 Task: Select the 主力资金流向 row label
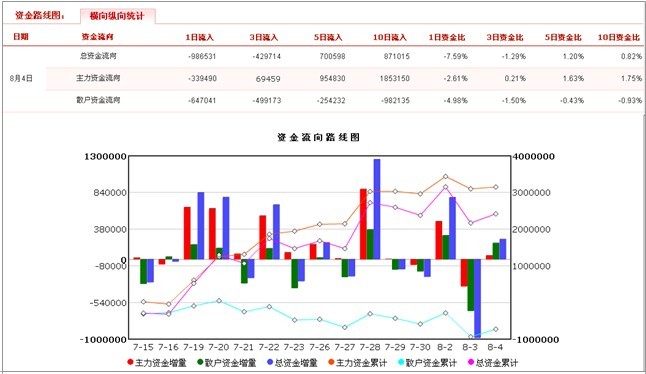pyautogui.click(x=98, y=78)
